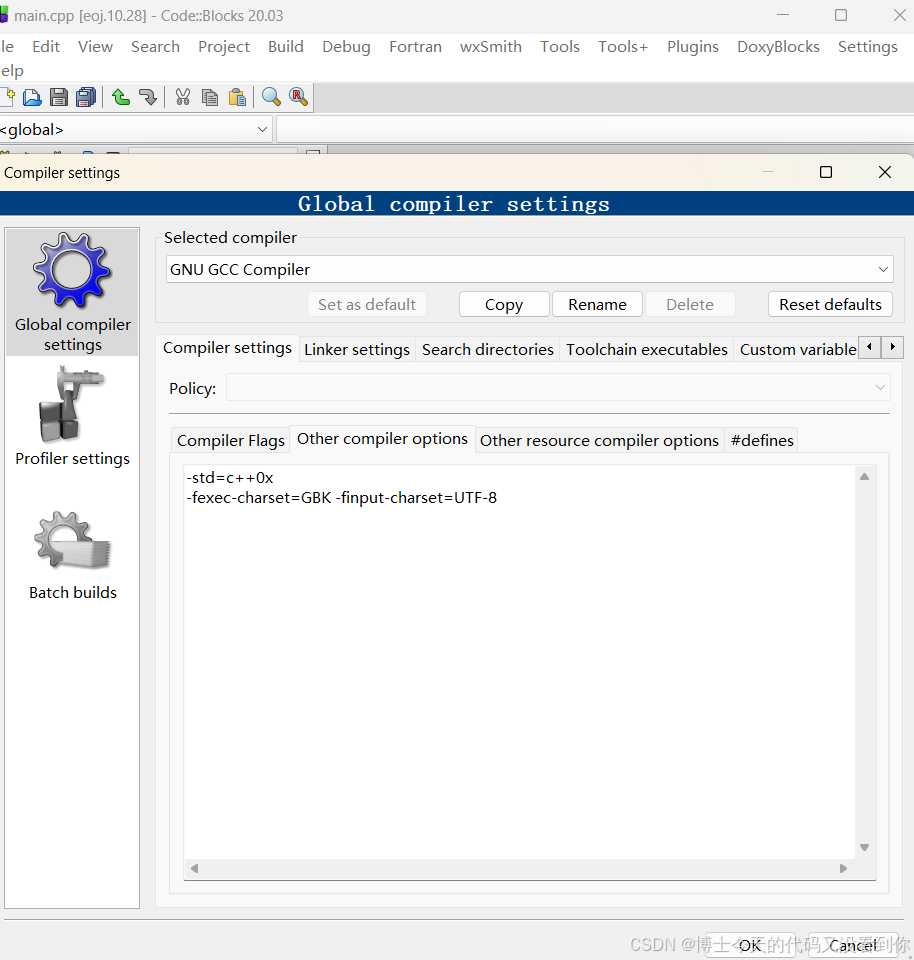914x960 pixels.
Task: Close the Compiler settings dialog
Action: coord(885,172)
